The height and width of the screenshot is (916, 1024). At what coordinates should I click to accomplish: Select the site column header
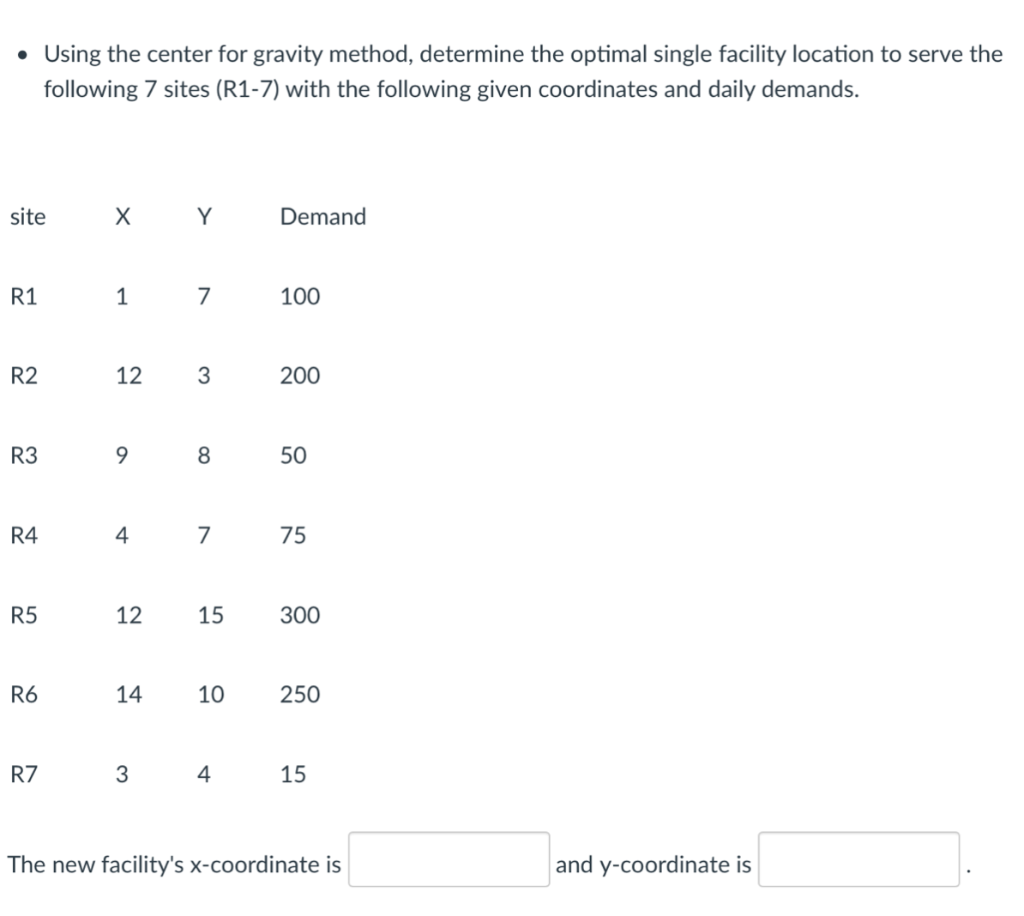tap(27, 217)
